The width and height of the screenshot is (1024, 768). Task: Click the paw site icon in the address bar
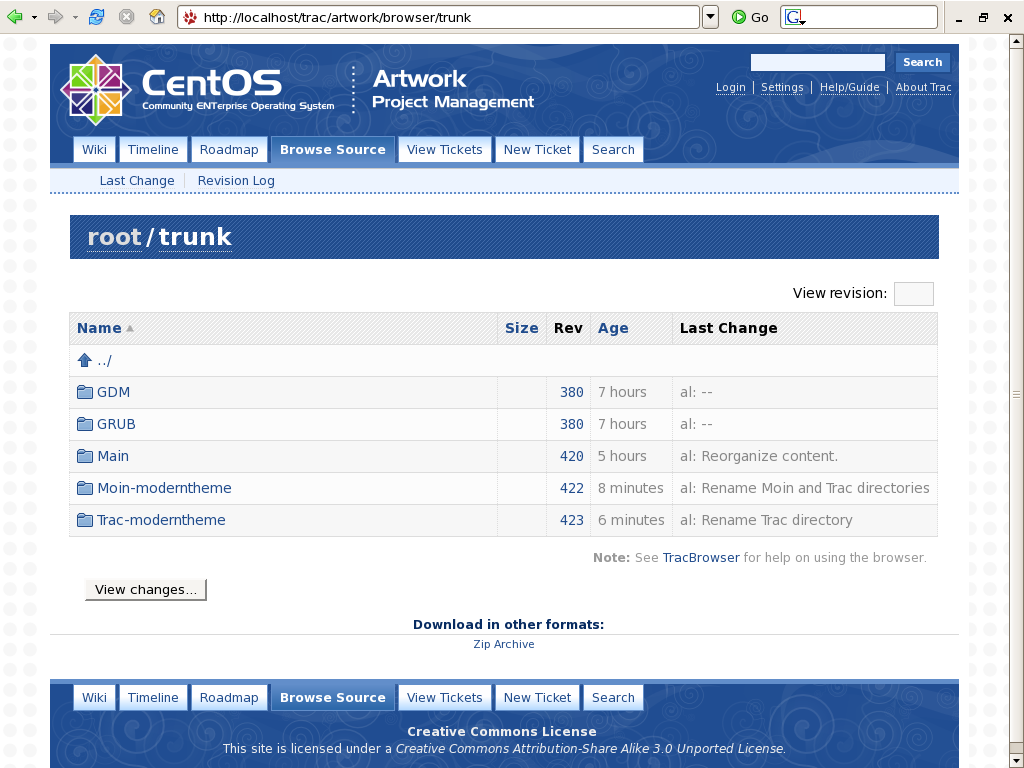[190, 18]
